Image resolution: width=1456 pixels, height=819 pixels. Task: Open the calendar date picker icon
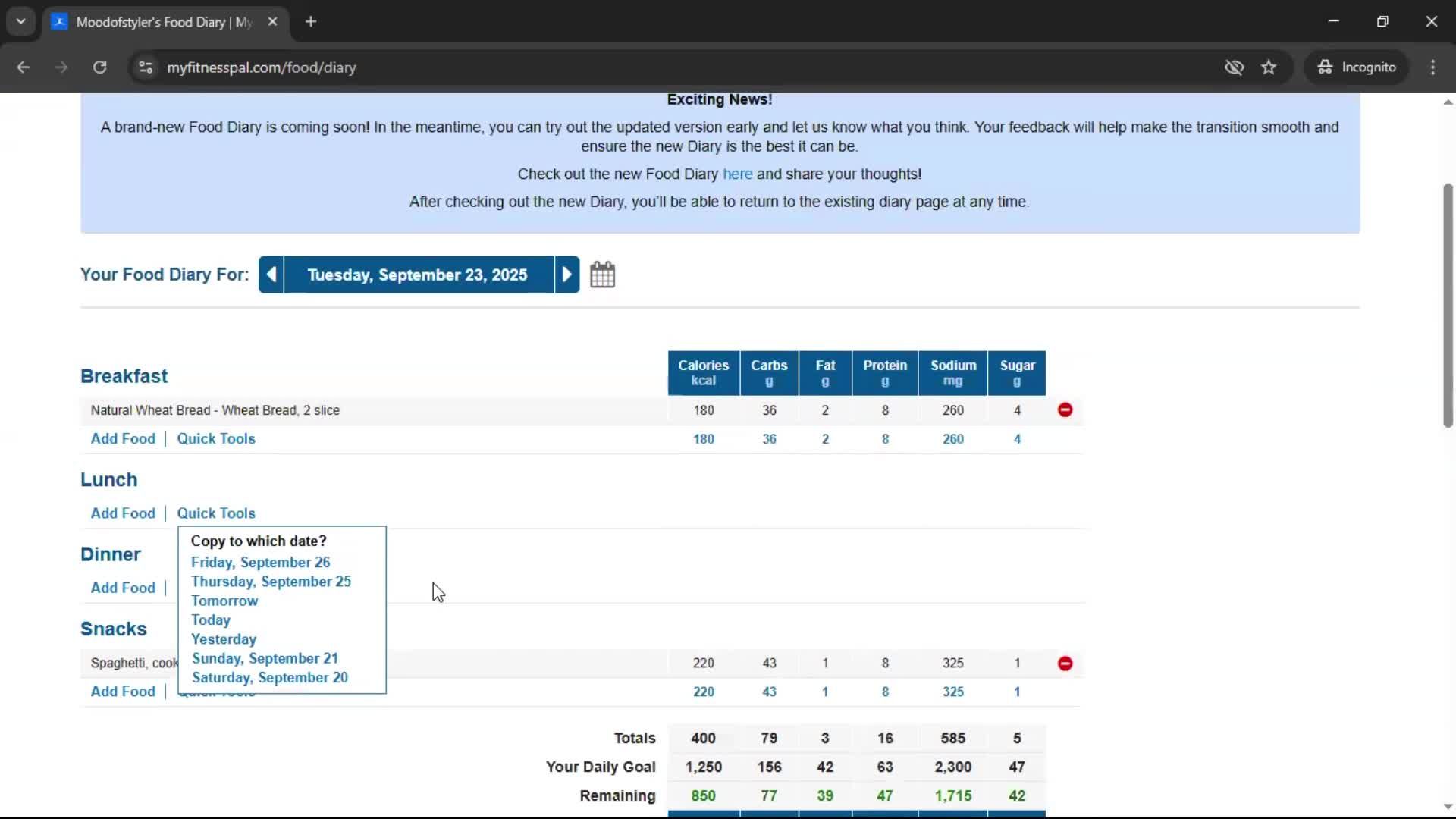pyautogui.click(x=602, y=275)
